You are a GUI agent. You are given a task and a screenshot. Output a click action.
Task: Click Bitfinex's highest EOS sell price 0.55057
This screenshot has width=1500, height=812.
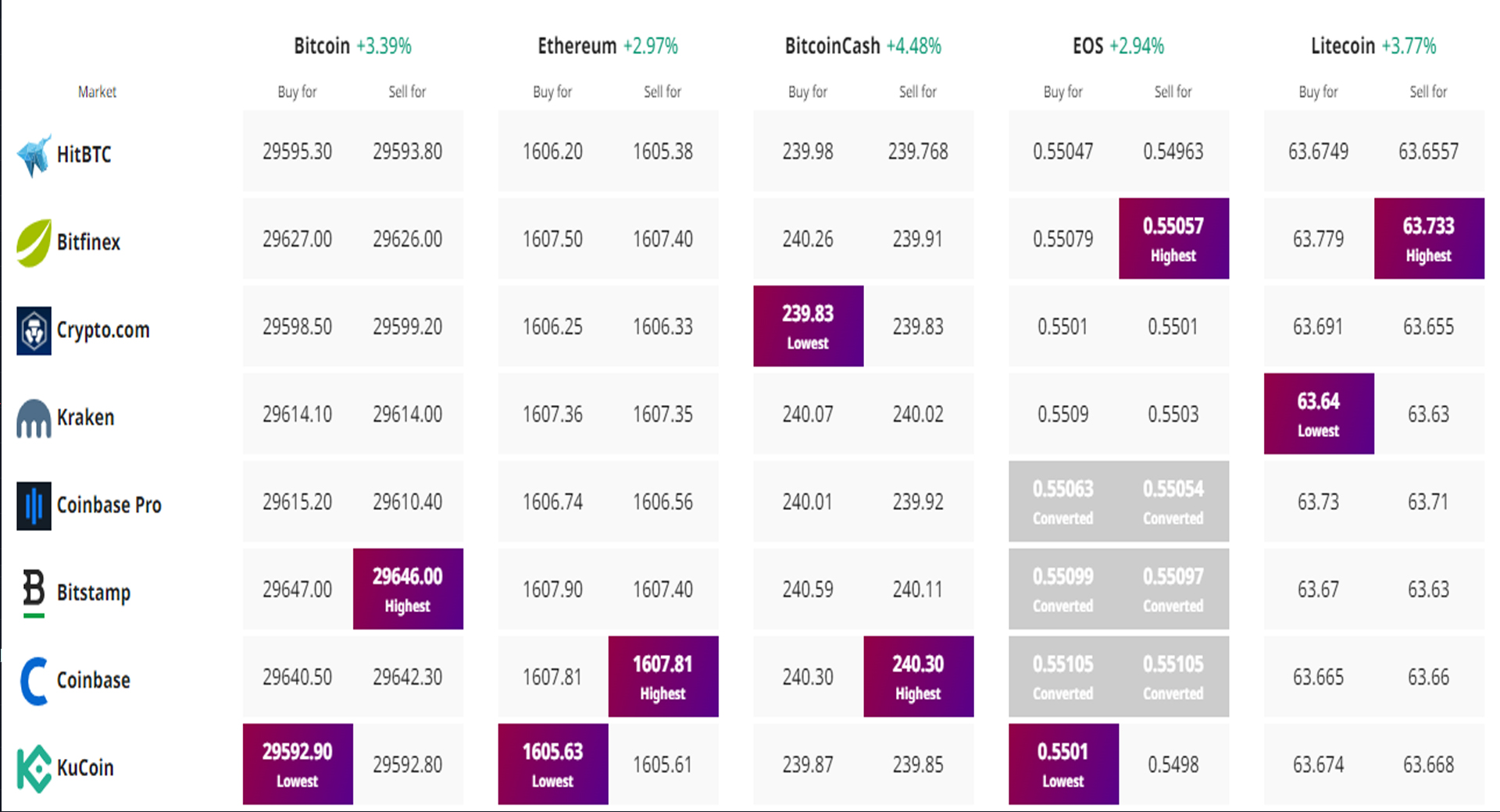coord(1173,238)
